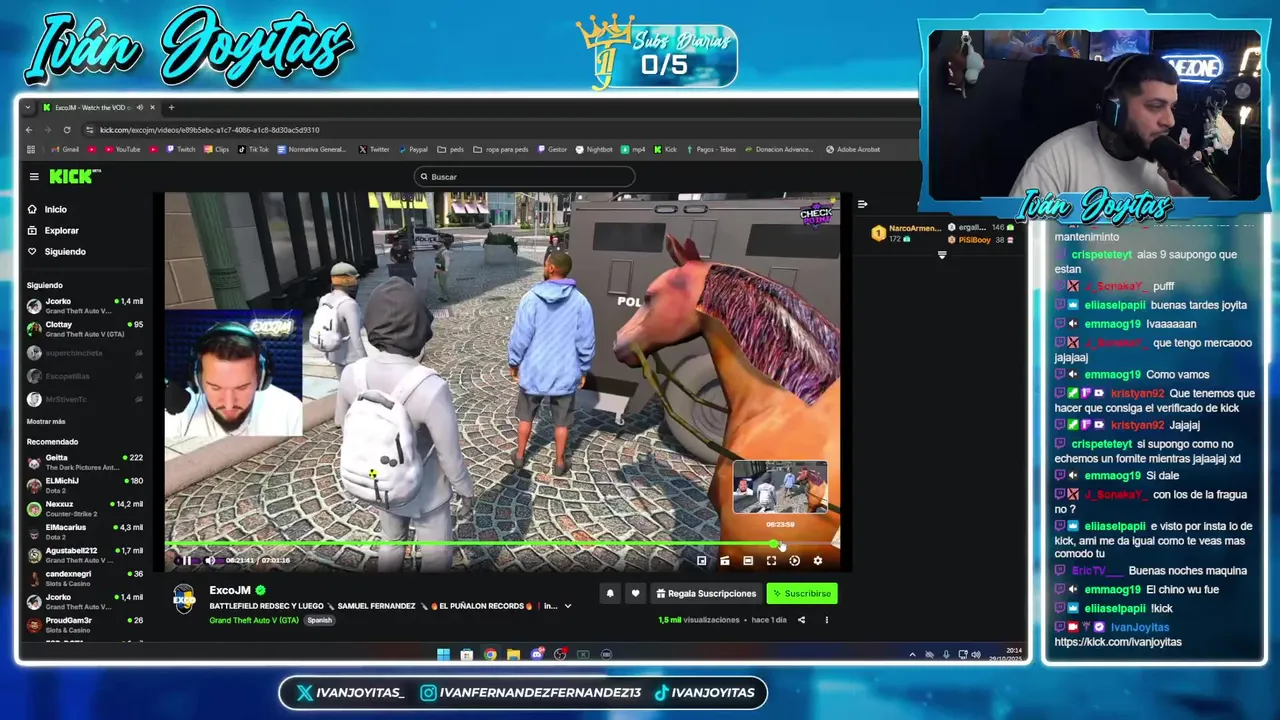Collapse the chat panel arrow icon
The width and height of the screenshot is (1280, 720).
click(x=862, y=204)
